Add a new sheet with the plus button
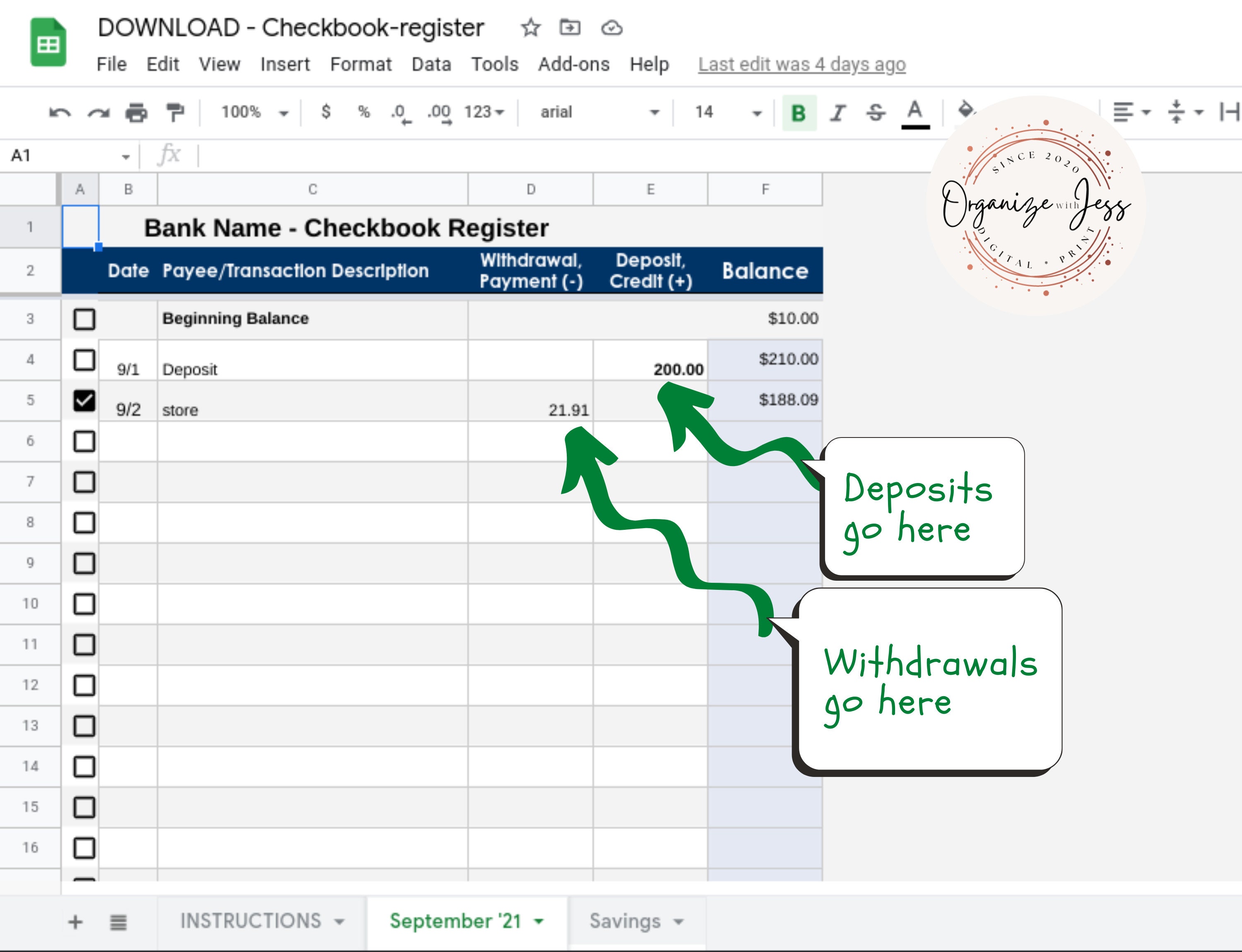 click(75, 921)
